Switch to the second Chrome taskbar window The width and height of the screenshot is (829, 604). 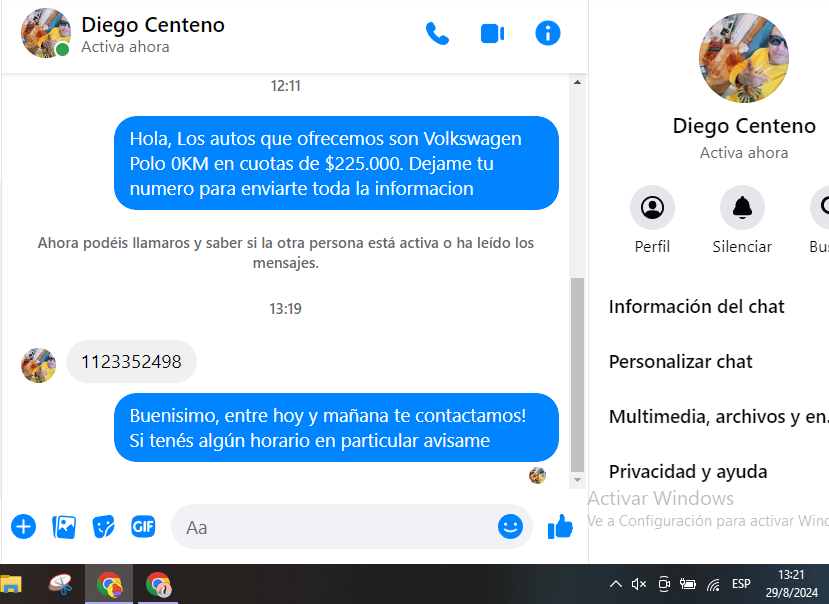click(x=158, y=584)
